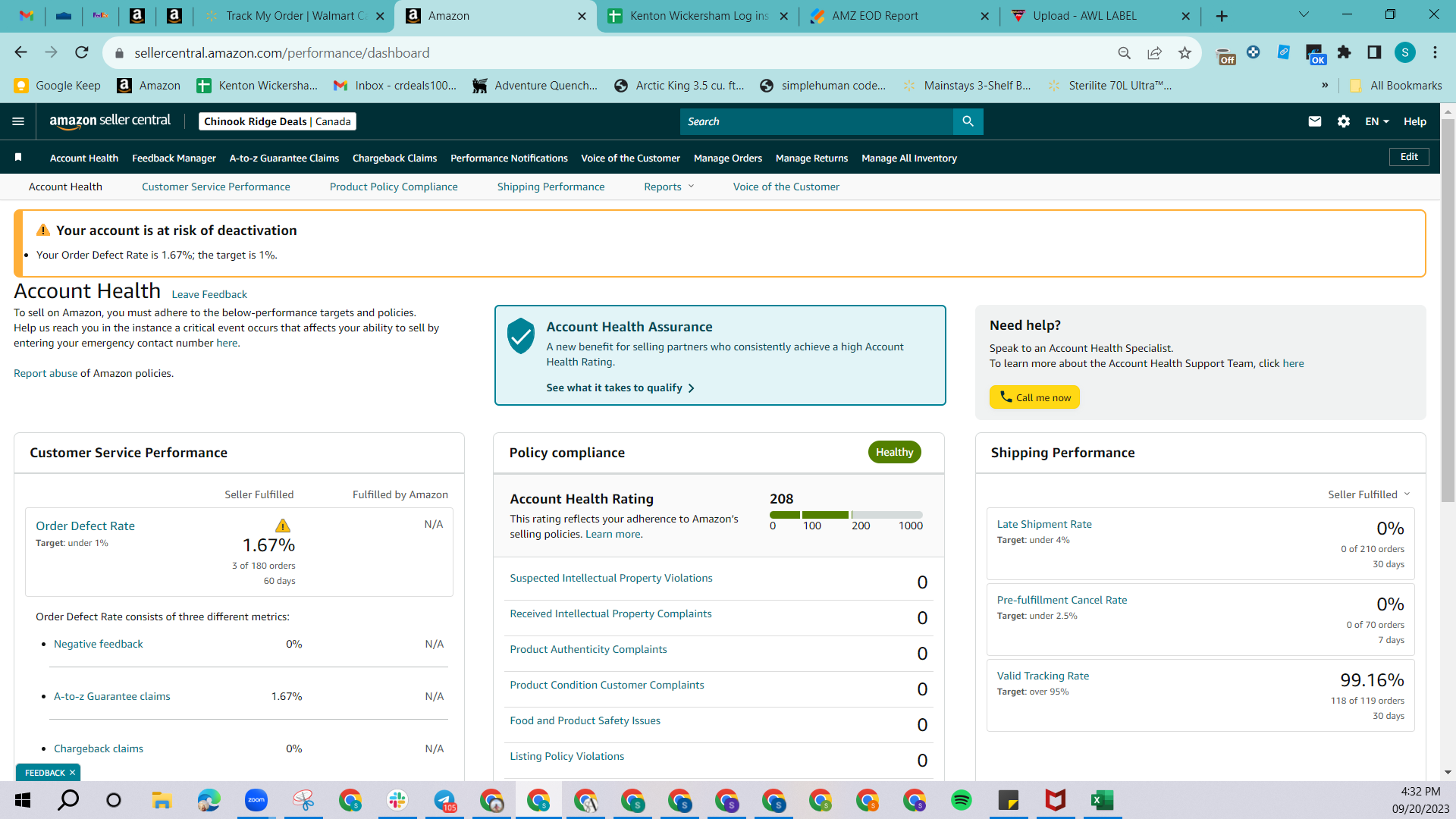Screen dimensions: 1456x819
Task: Reload the page with the browser refresh icon
Action: tap(82, 52)
